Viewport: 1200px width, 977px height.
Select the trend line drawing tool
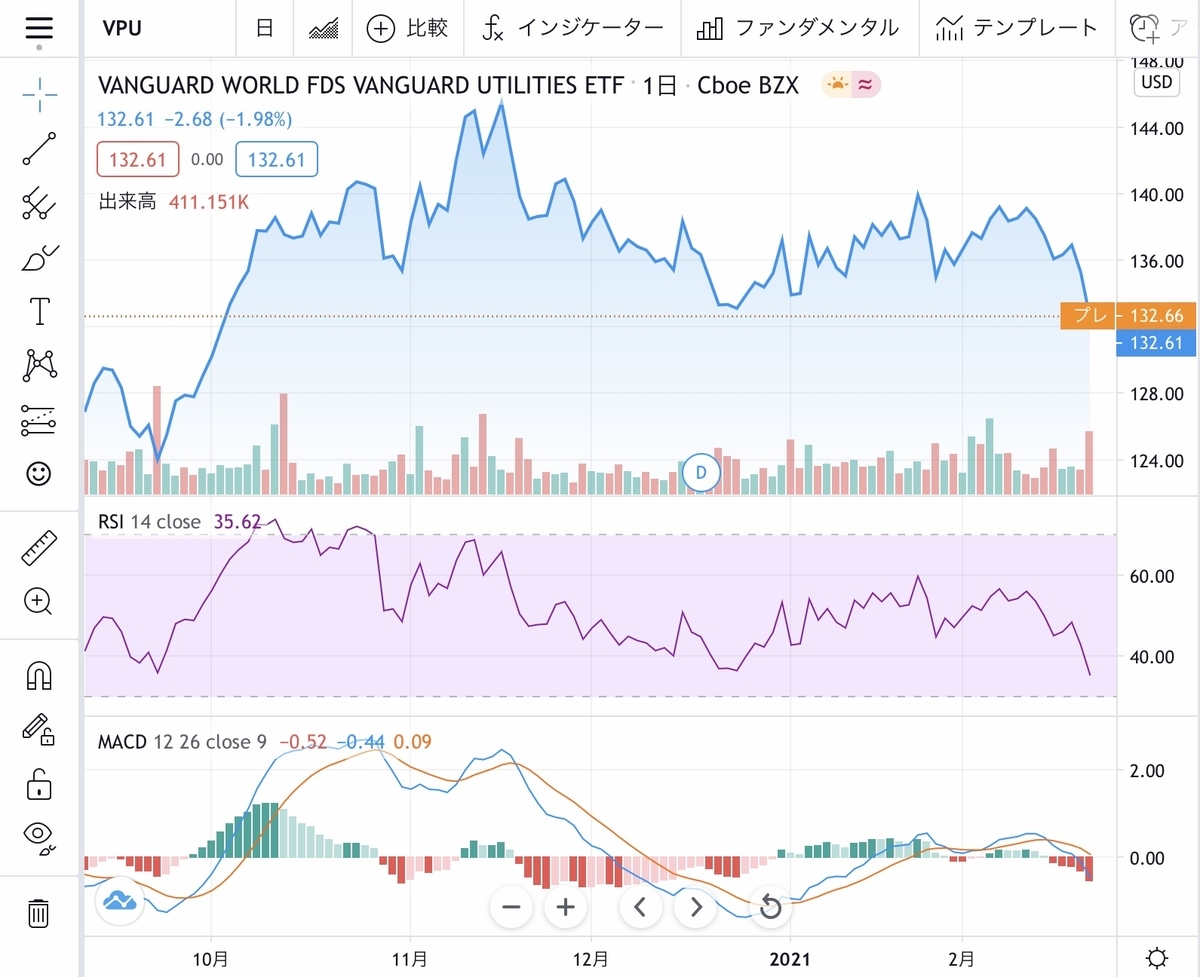pyautogui.click(x=39, y=148)
